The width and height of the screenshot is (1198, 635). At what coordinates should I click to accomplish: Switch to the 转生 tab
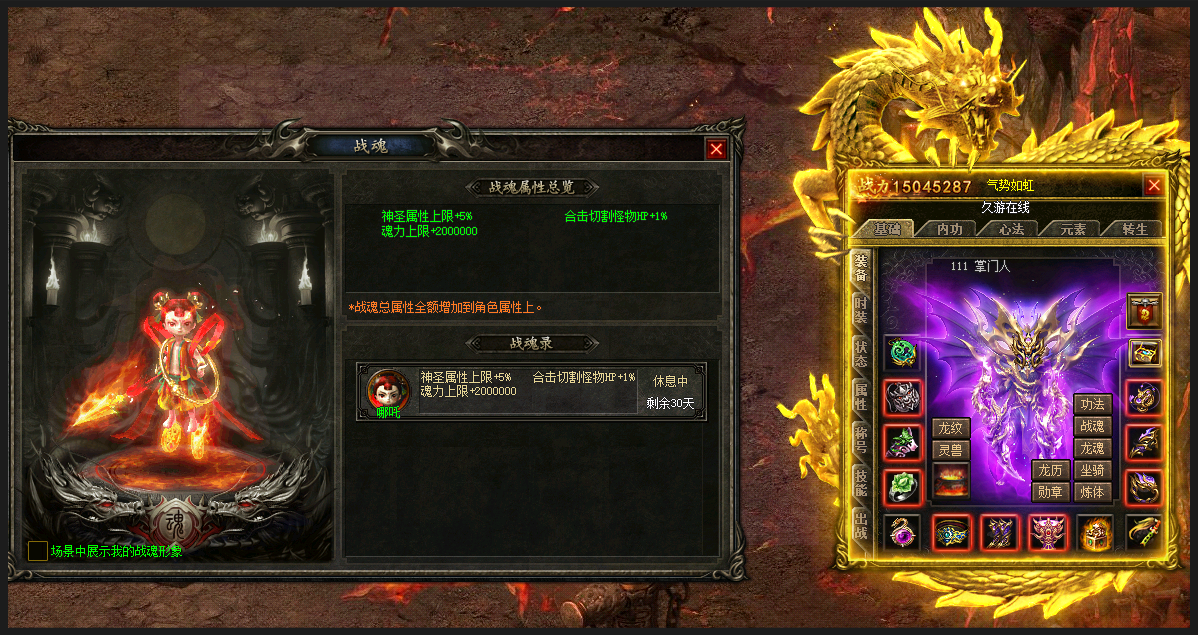pos(1135,229)
